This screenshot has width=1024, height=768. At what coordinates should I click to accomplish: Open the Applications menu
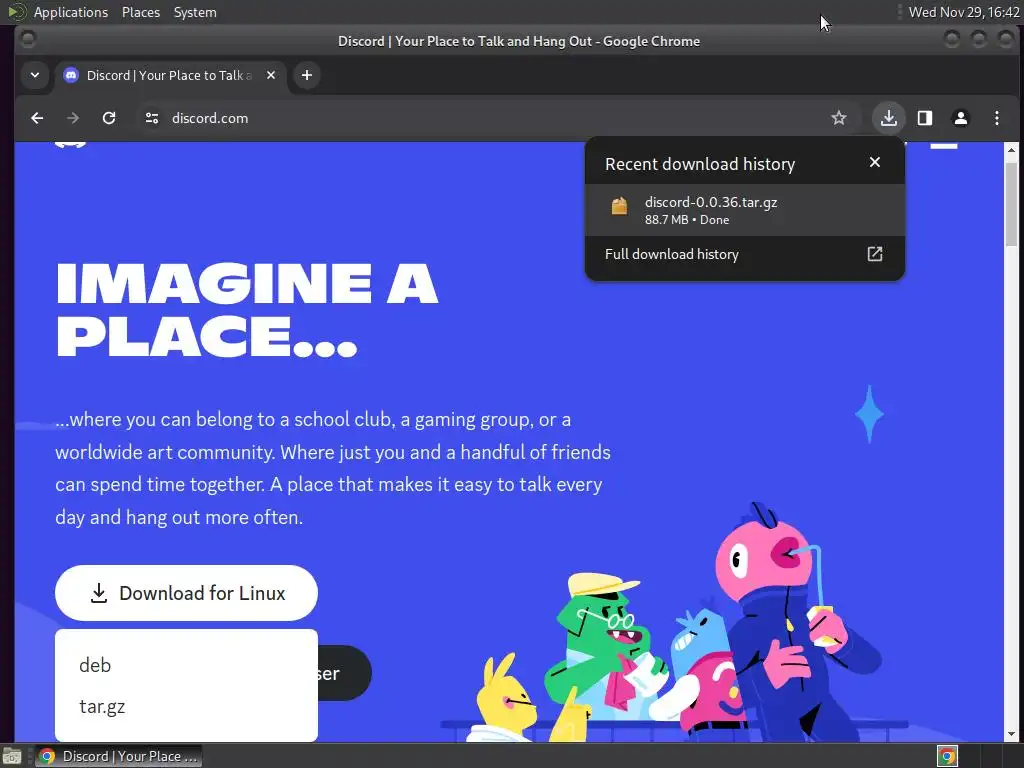(71, 12)
